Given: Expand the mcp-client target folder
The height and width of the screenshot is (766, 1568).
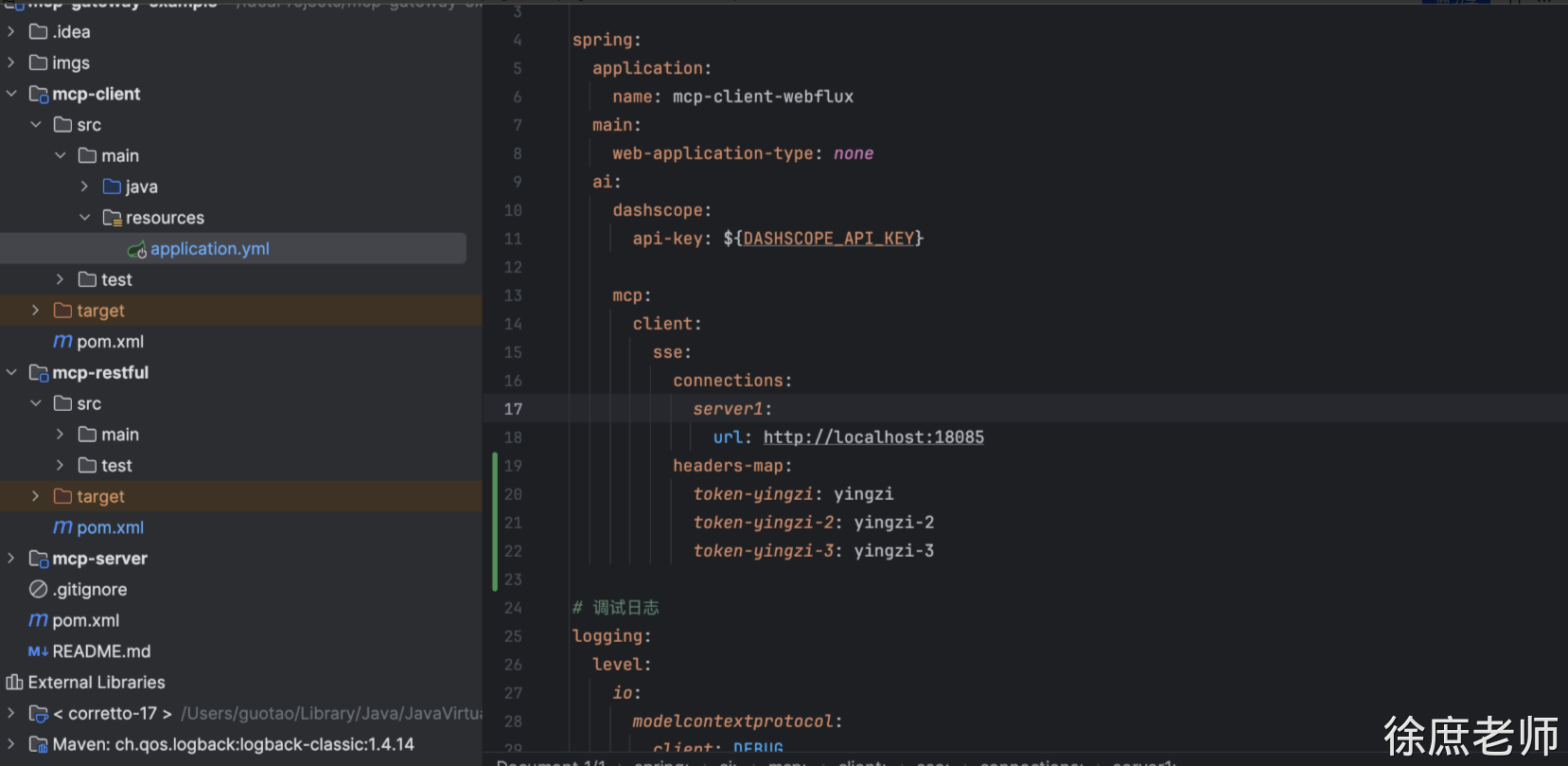Looking at the screenshot, I should tap(36, 311).
